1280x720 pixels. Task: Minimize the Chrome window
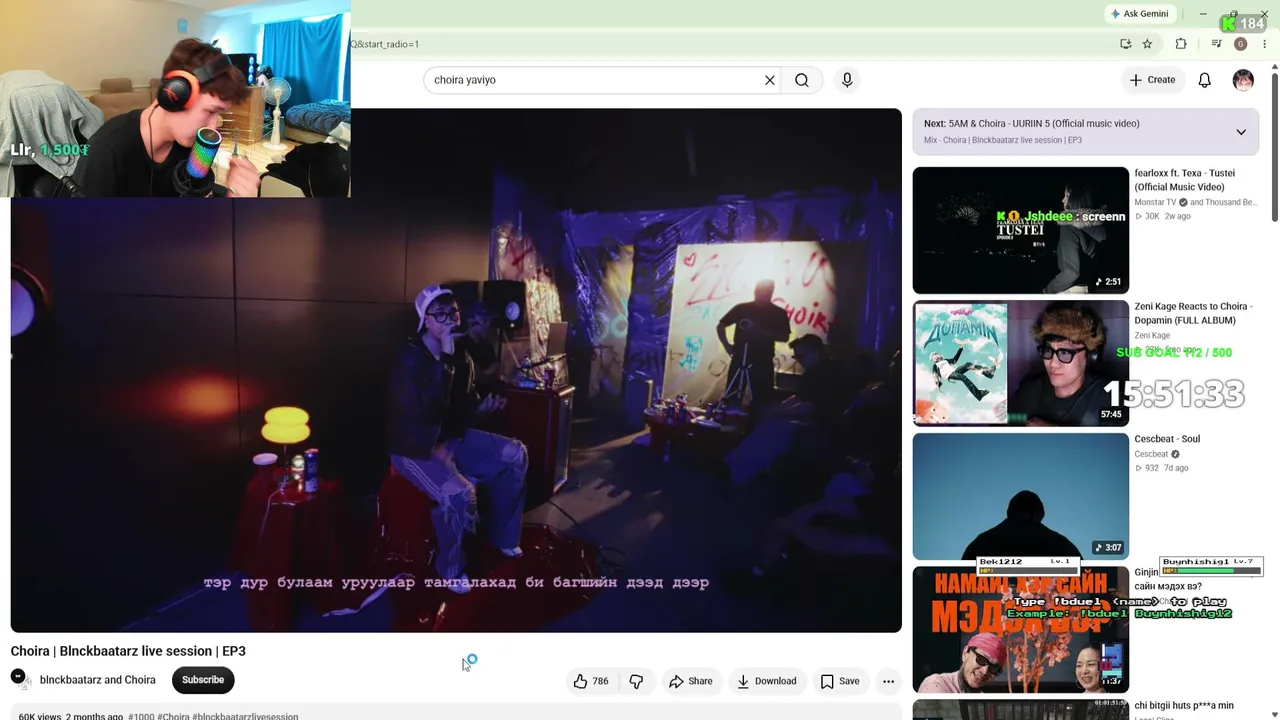(1202, 14)
